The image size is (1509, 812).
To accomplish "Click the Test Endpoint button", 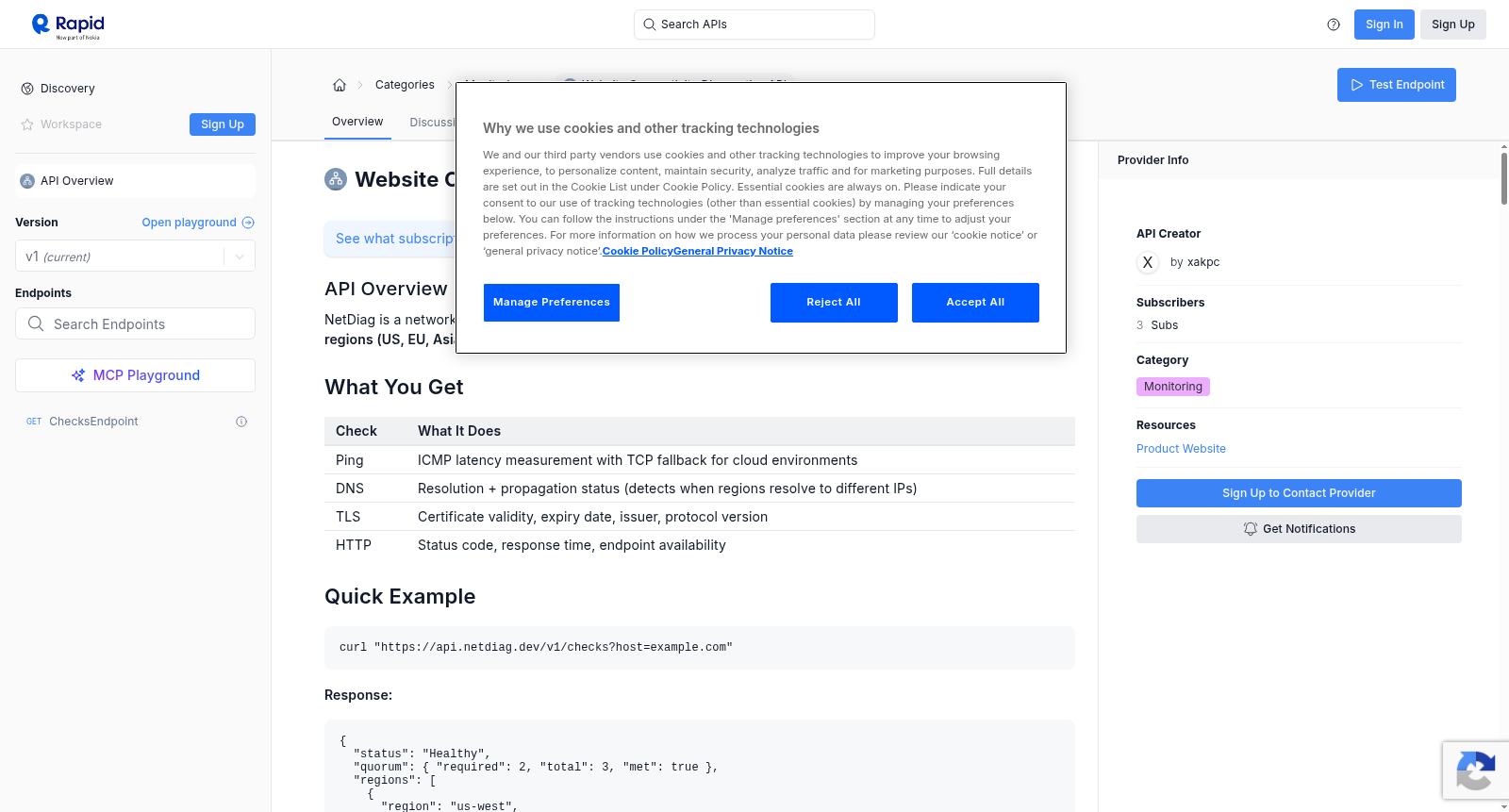I will click(1396, 85).
